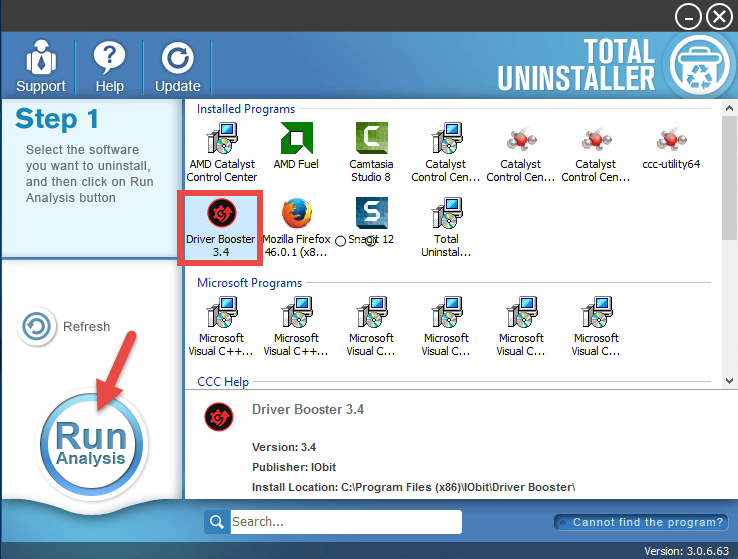Select Driver Booster 3.4 in the program list
Screen dimensions: 738x559
coord(221,228)
